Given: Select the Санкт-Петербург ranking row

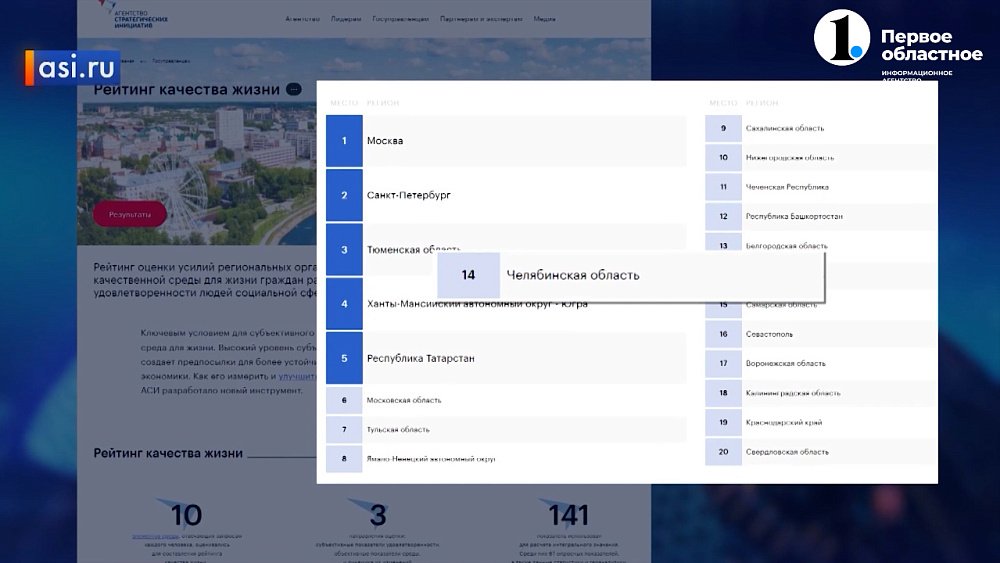Looking at the screenshot, I should coord(525,195).
